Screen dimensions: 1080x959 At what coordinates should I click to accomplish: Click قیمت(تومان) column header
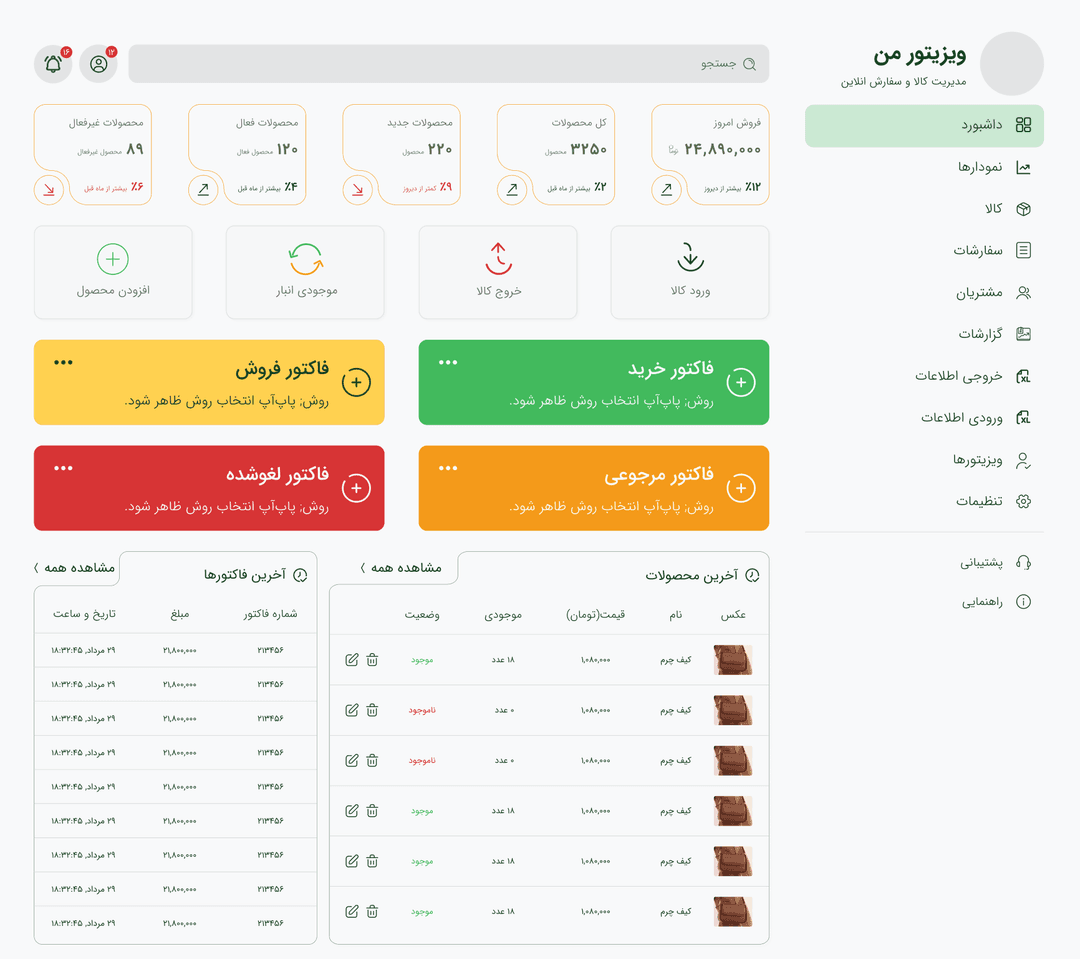[x=596, y=615]
